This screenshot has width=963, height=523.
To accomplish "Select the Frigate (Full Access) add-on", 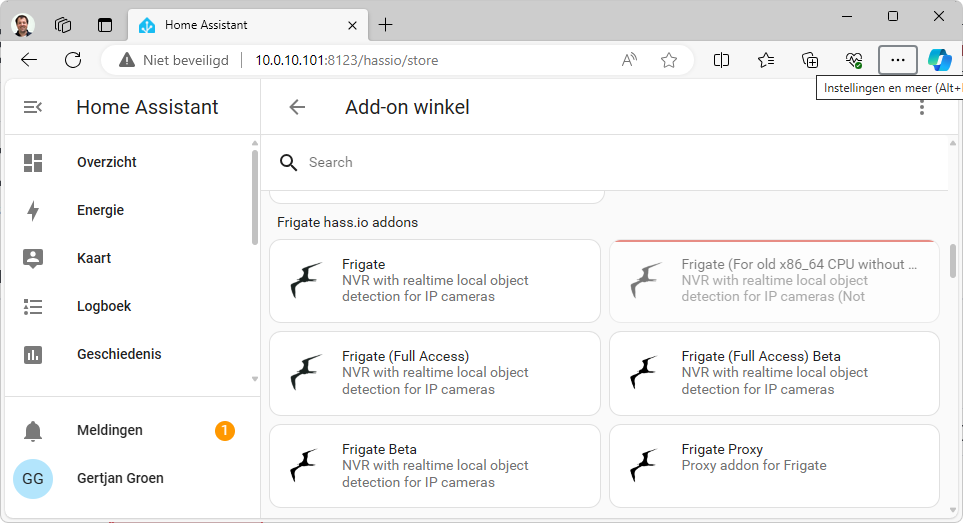I will (434, 373).
